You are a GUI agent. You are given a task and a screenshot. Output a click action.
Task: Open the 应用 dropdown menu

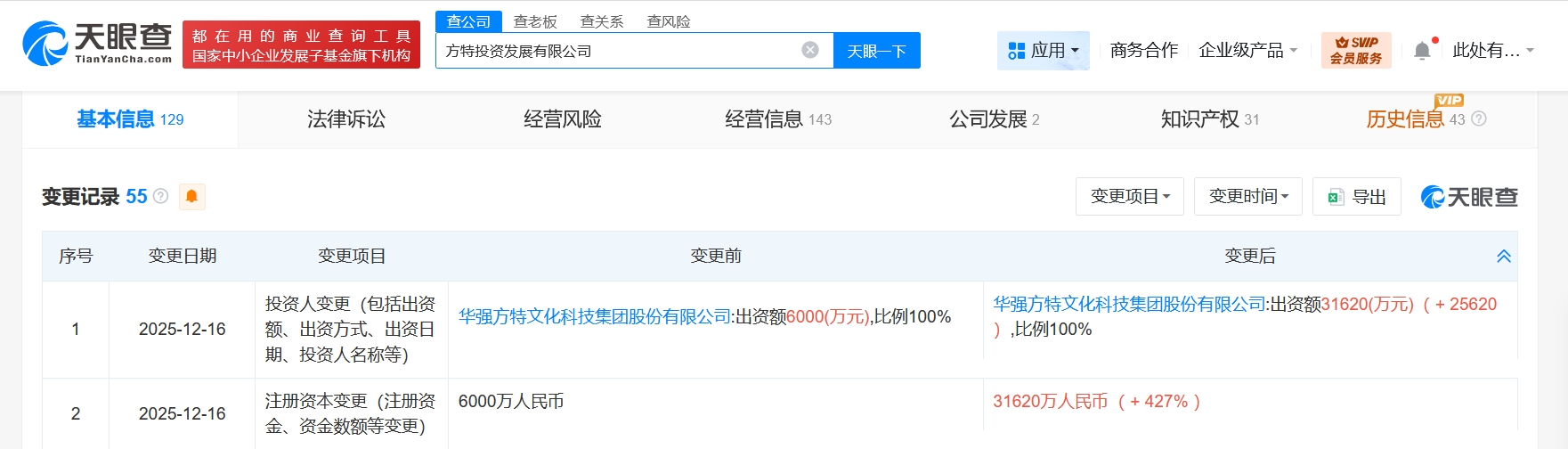click(x=1043, y=51)
